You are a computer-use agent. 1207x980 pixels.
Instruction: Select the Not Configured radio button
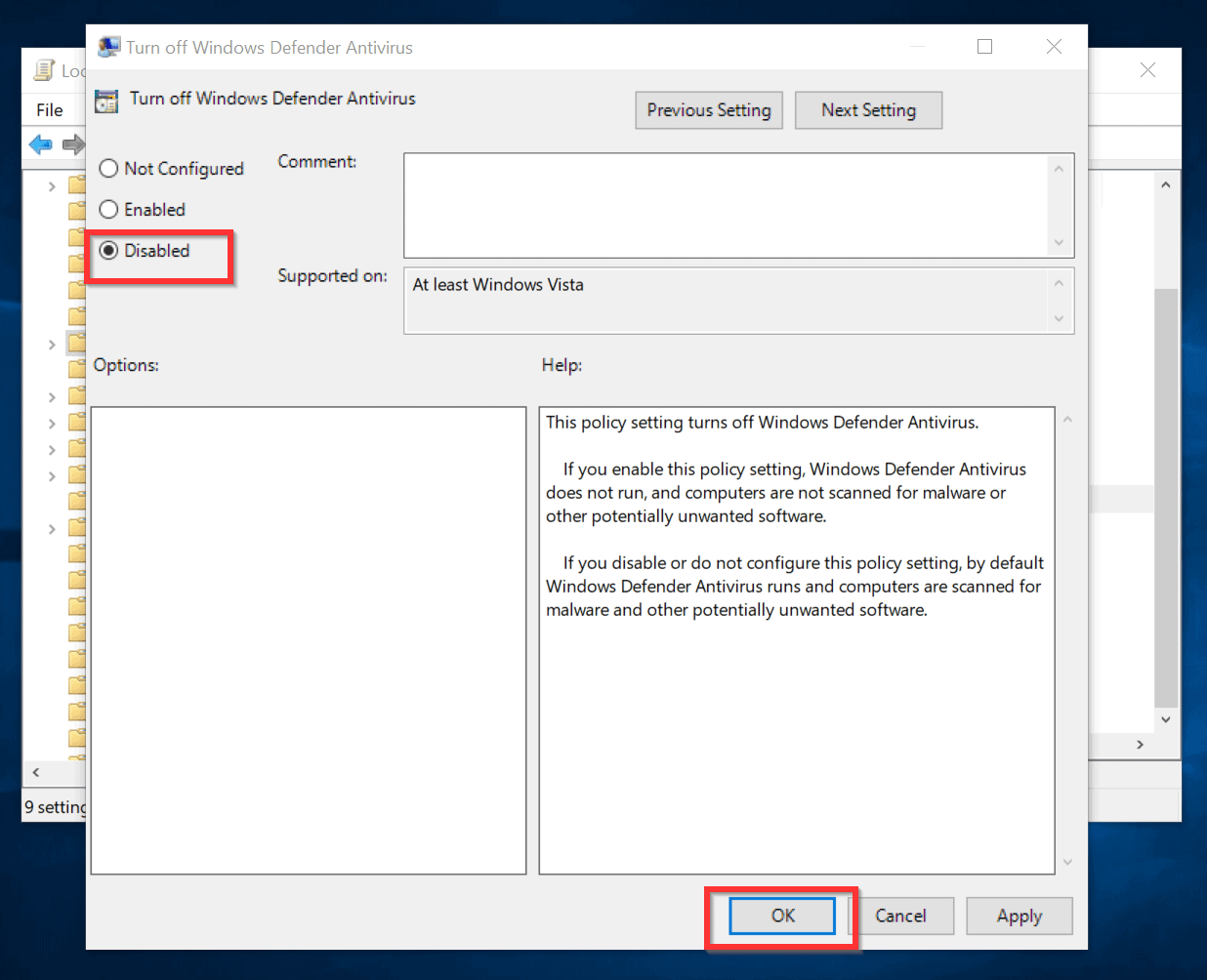tap(108, 168)
